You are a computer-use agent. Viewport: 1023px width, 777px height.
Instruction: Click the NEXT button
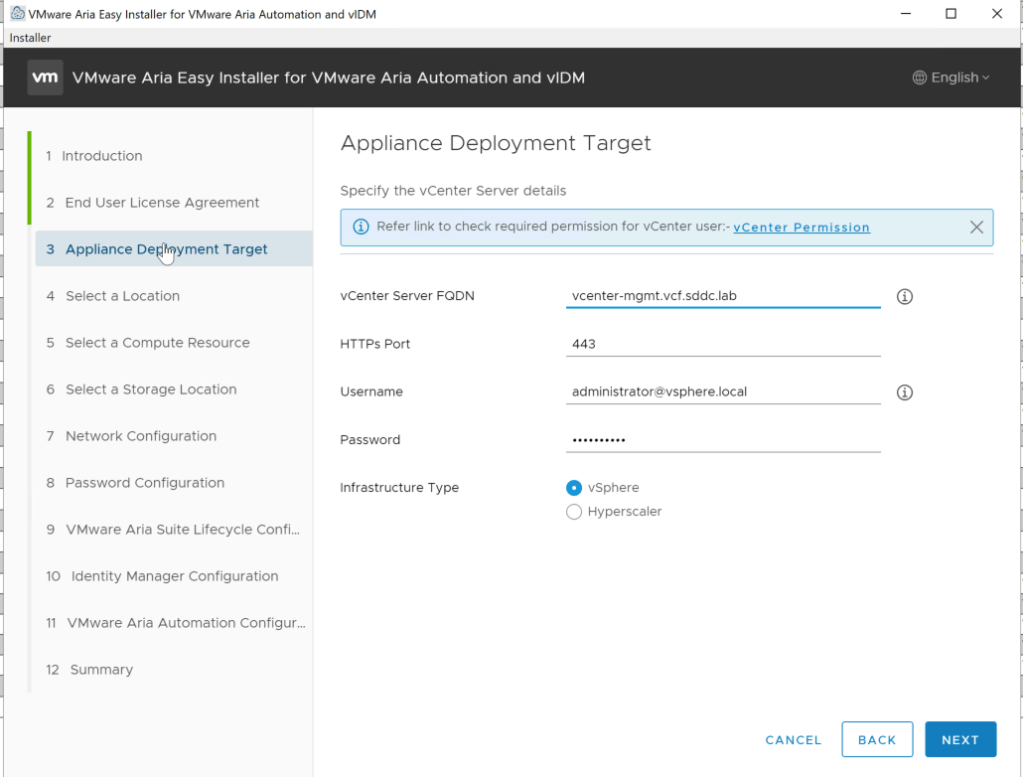pyautogui.click(x=960, y=740)
